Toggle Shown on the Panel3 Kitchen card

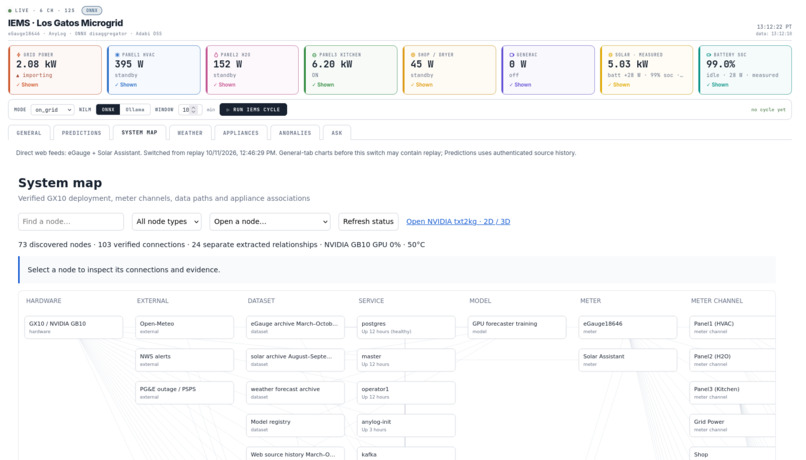[x=323, y=85]
